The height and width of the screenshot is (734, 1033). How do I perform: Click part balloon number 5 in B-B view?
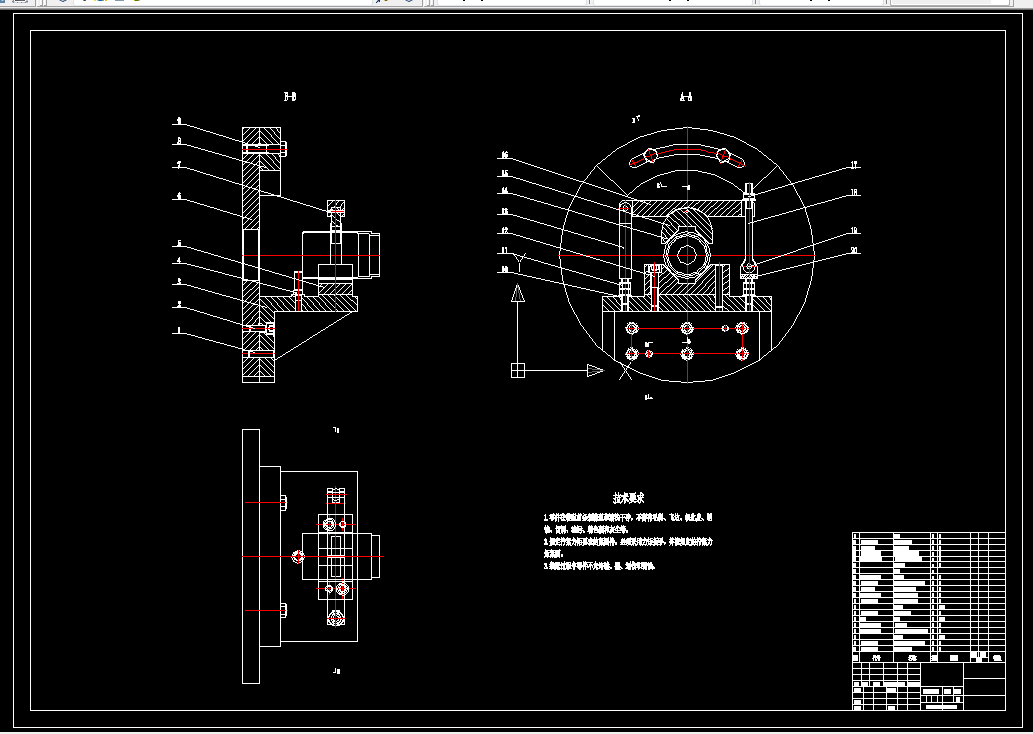point(179,244)
